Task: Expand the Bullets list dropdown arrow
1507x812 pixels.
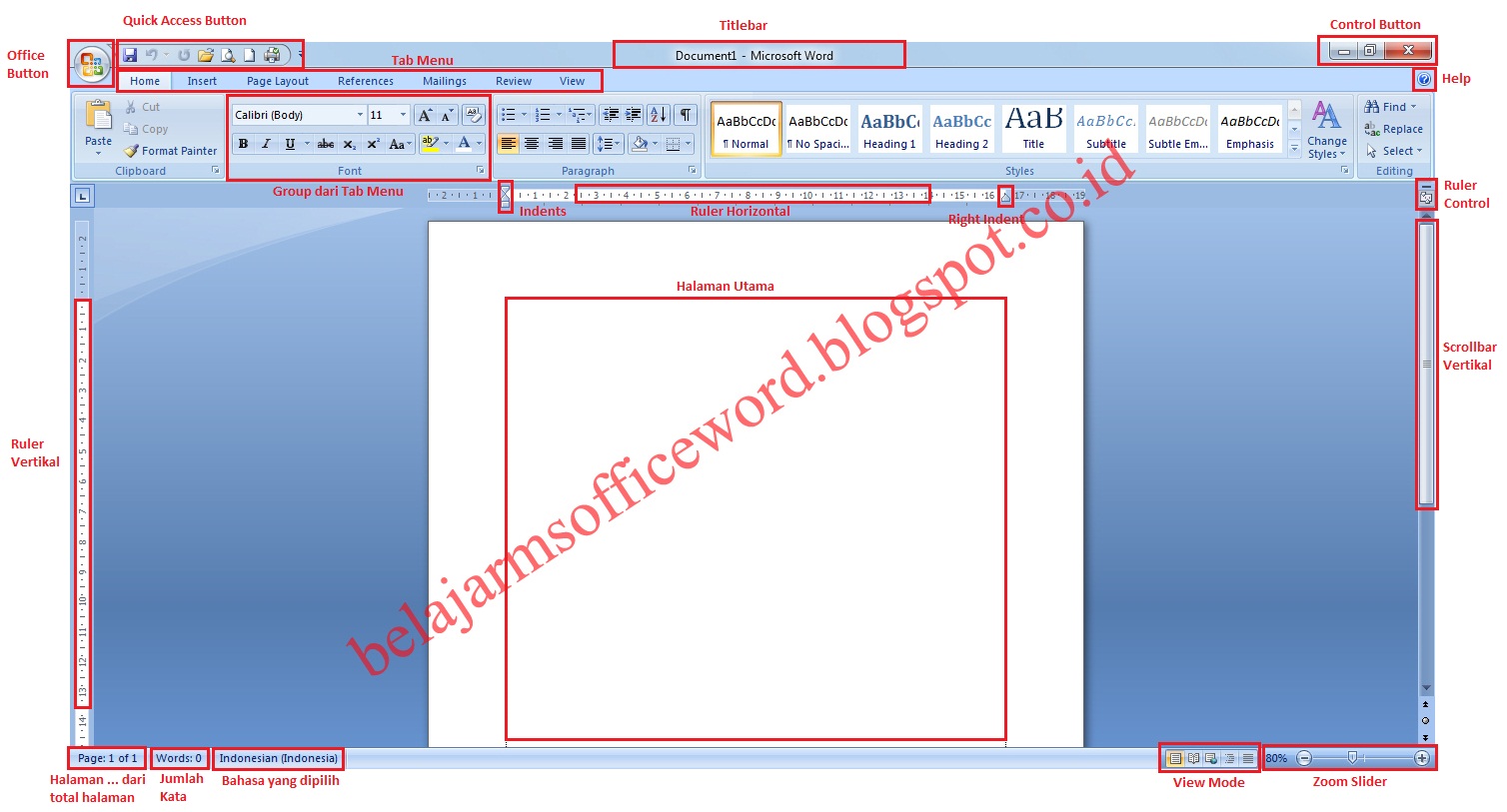Action: tap(524, 115)
